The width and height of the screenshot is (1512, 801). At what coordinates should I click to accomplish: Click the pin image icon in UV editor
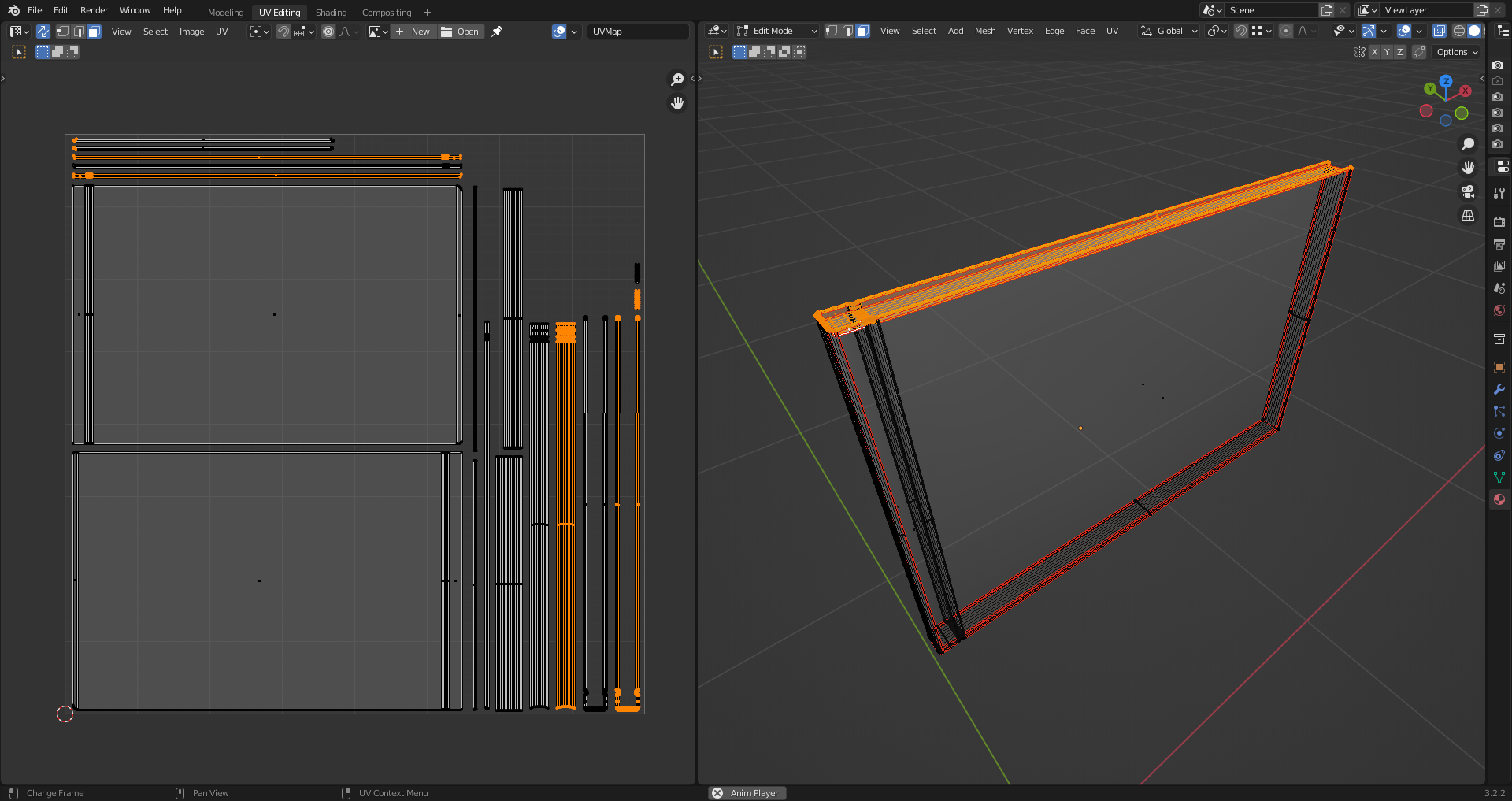[497, 32]
